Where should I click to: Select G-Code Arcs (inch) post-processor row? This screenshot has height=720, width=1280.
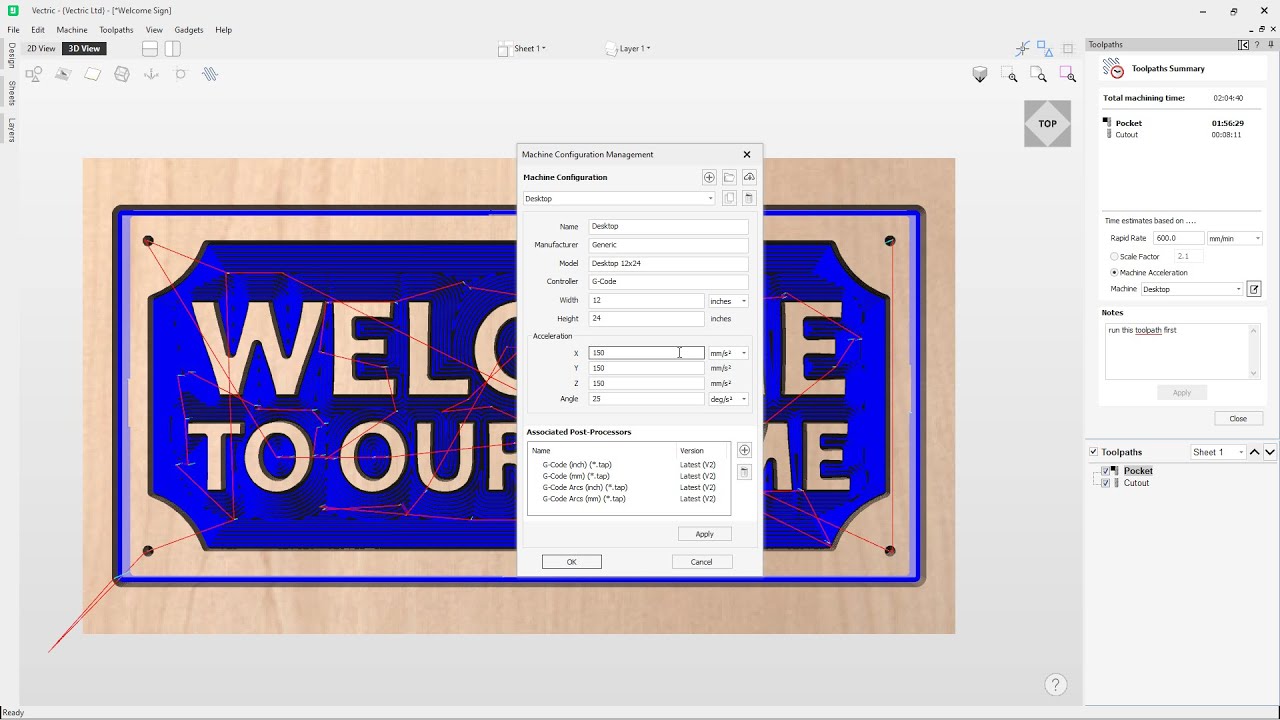tap(629, 487)
